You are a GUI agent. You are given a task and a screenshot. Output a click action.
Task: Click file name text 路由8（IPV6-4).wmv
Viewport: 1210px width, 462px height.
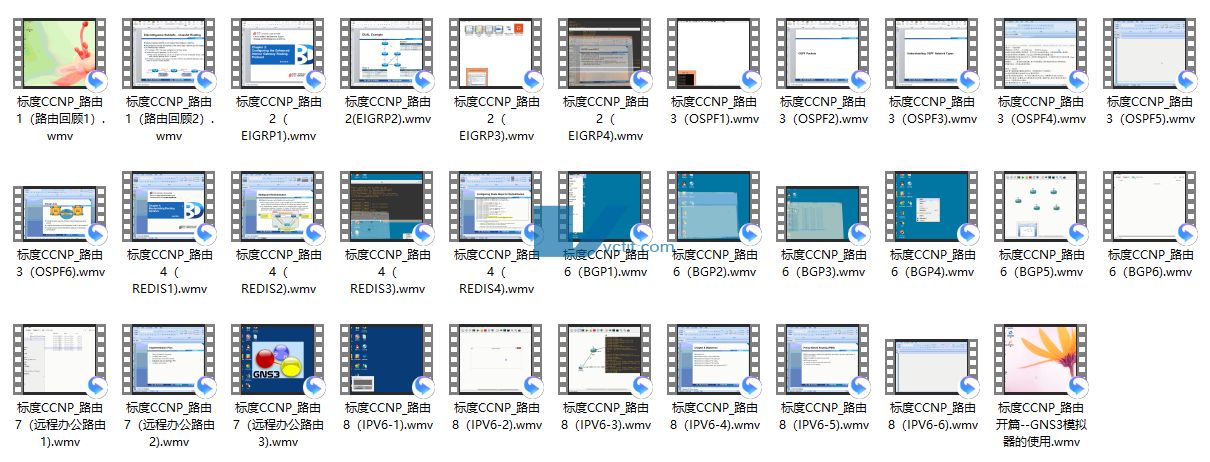click(x=715, y=416)
